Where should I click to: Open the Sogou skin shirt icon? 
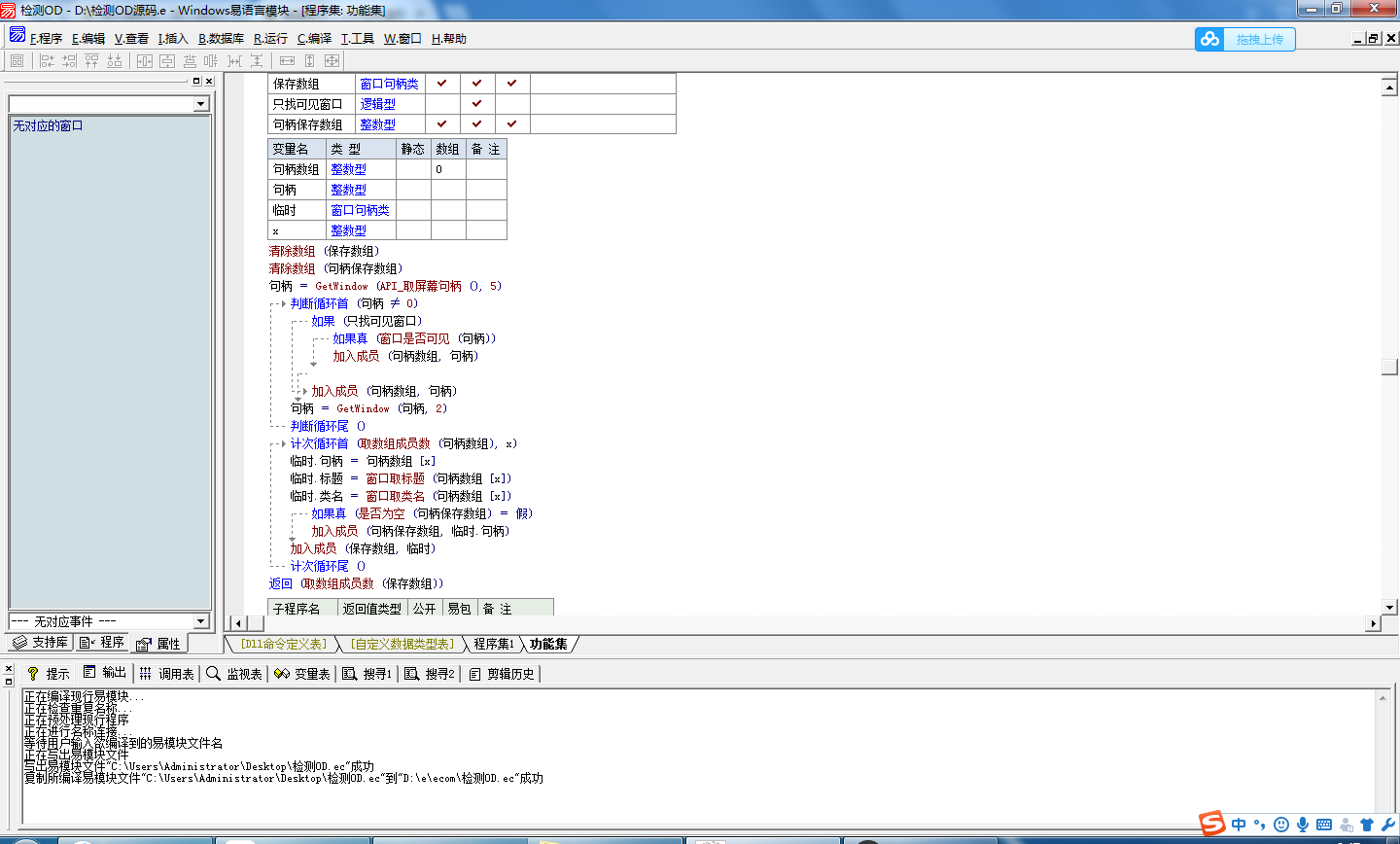(1367, 825)
